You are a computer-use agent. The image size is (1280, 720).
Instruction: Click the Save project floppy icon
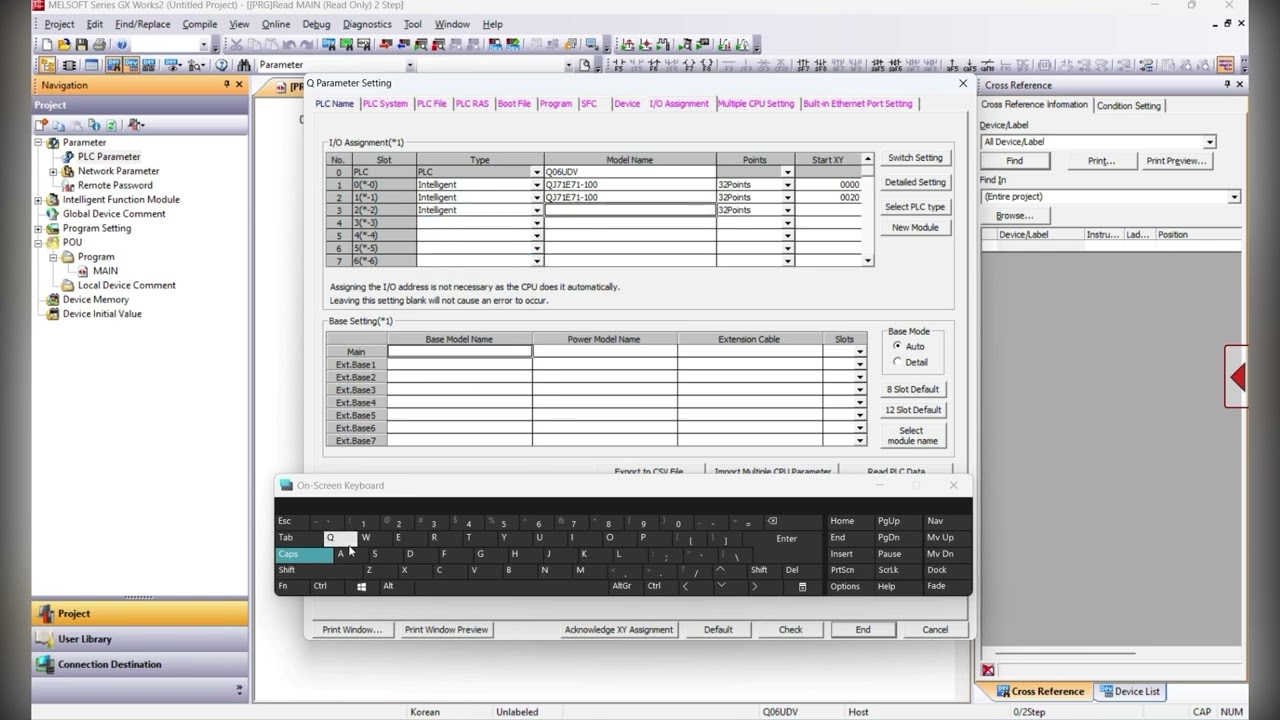(81, 45)
